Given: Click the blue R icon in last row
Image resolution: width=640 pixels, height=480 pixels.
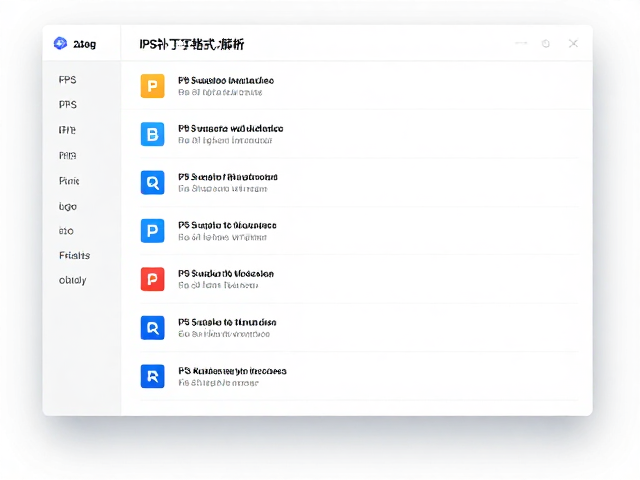Looking at the screenshot, I should (x=152, y=376).
